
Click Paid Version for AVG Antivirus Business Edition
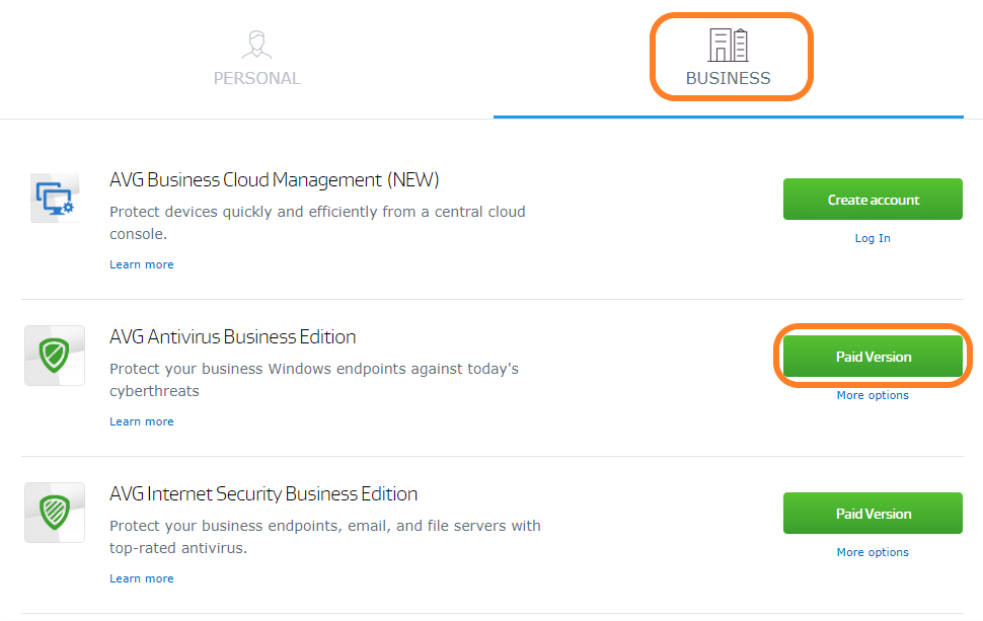coord(871,356)
